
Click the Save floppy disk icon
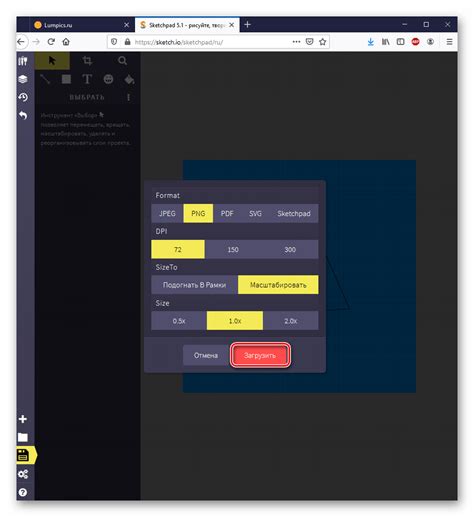(x=23, y=455)
